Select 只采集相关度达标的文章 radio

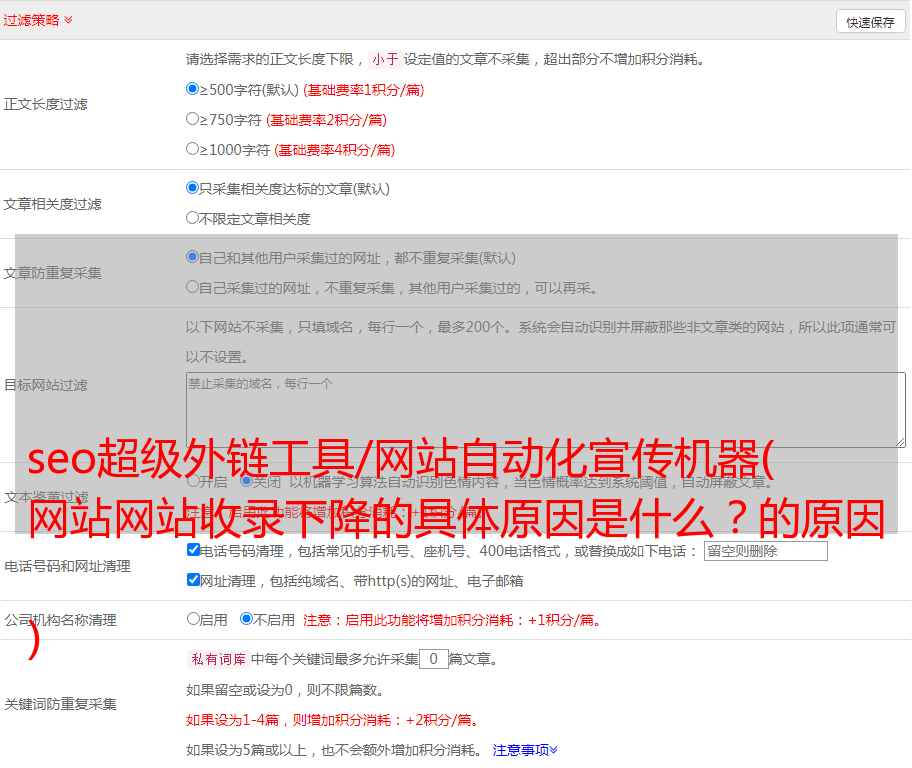click(x=193, y=188)
